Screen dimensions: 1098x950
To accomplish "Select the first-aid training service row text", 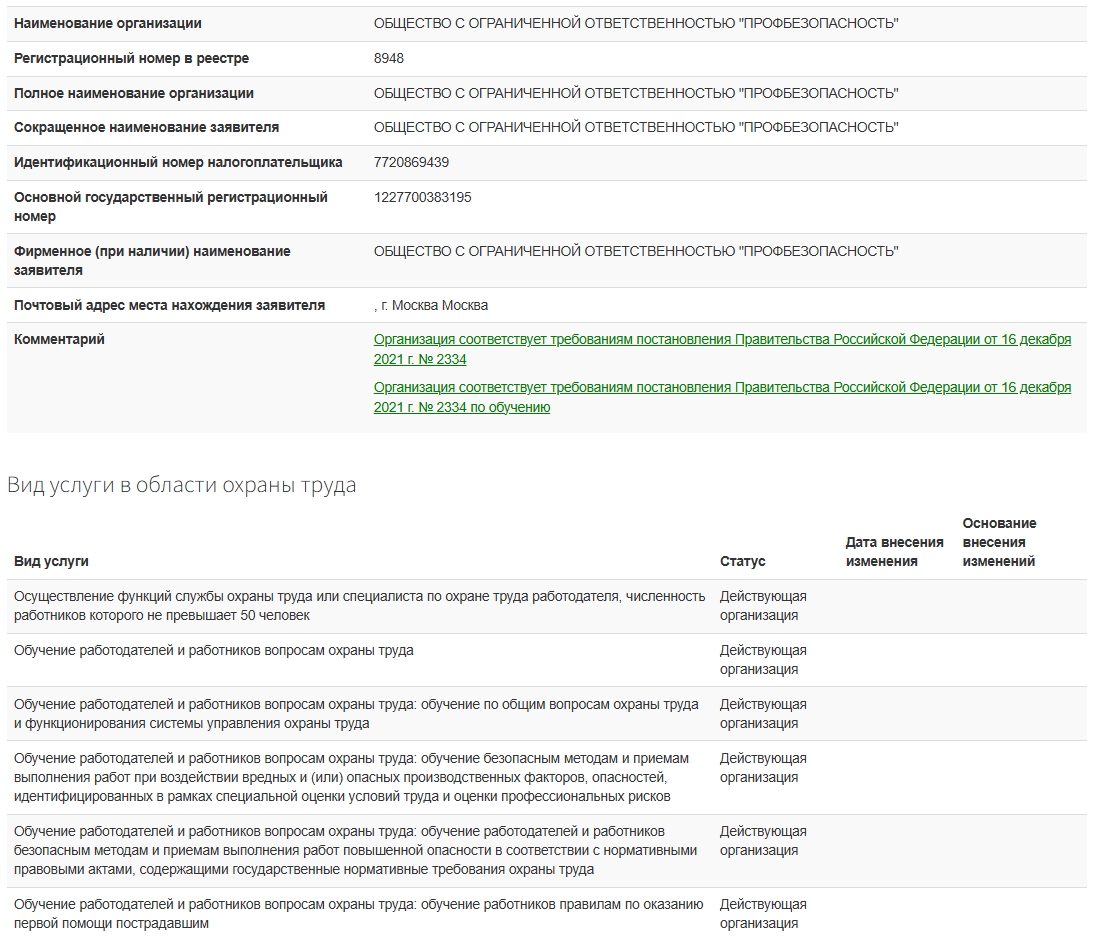I will pyautogui.click(x=358, y=914).
